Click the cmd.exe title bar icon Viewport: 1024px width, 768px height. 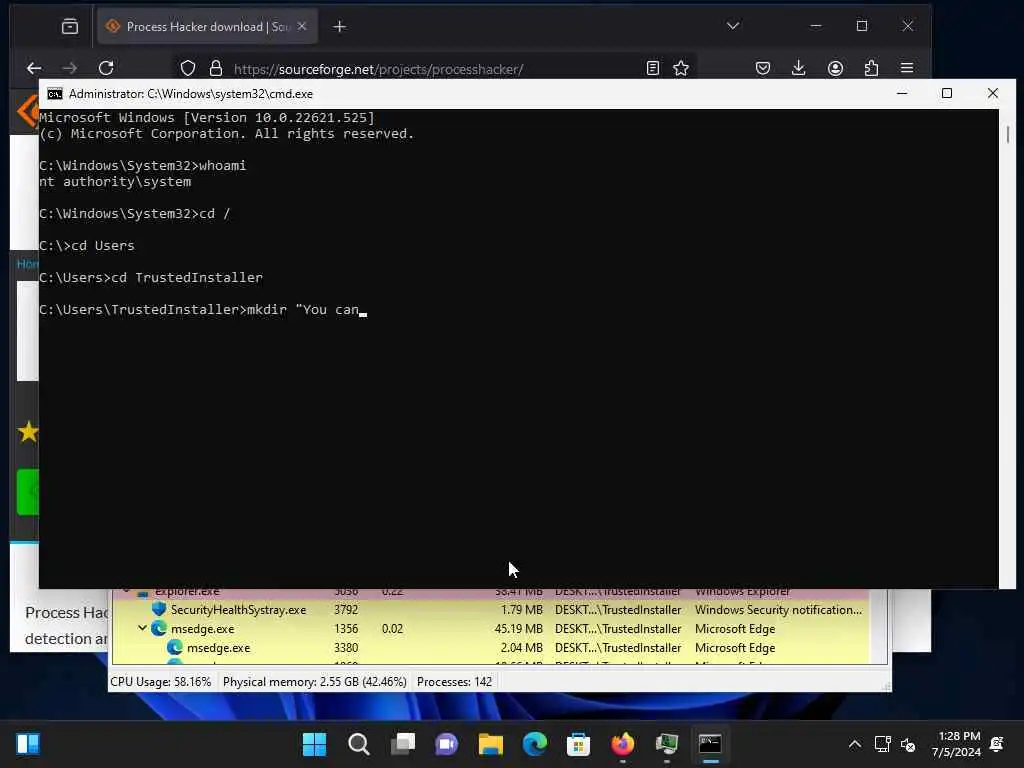55,94
